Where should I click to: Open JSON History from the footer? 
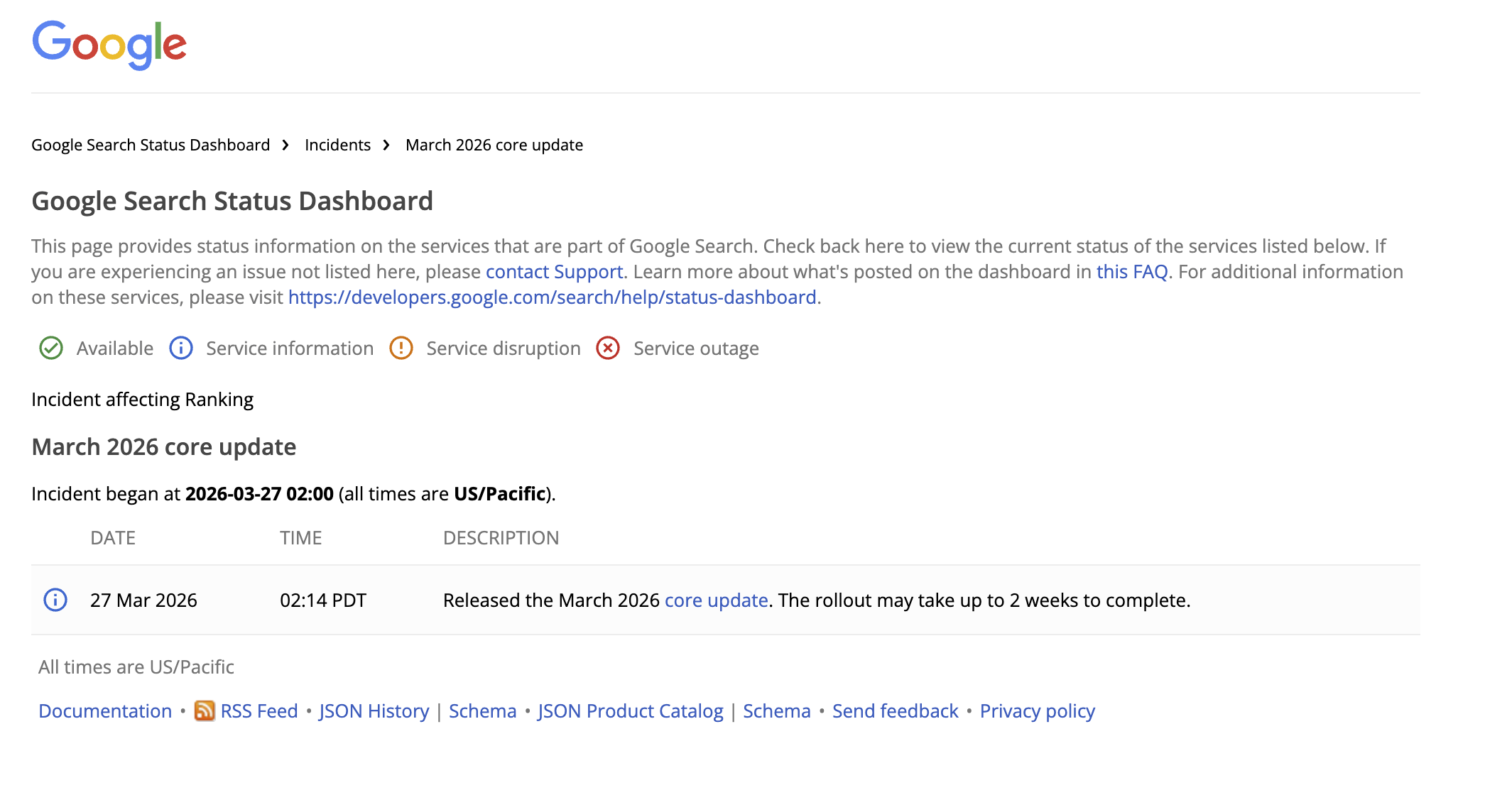[373, 711]
